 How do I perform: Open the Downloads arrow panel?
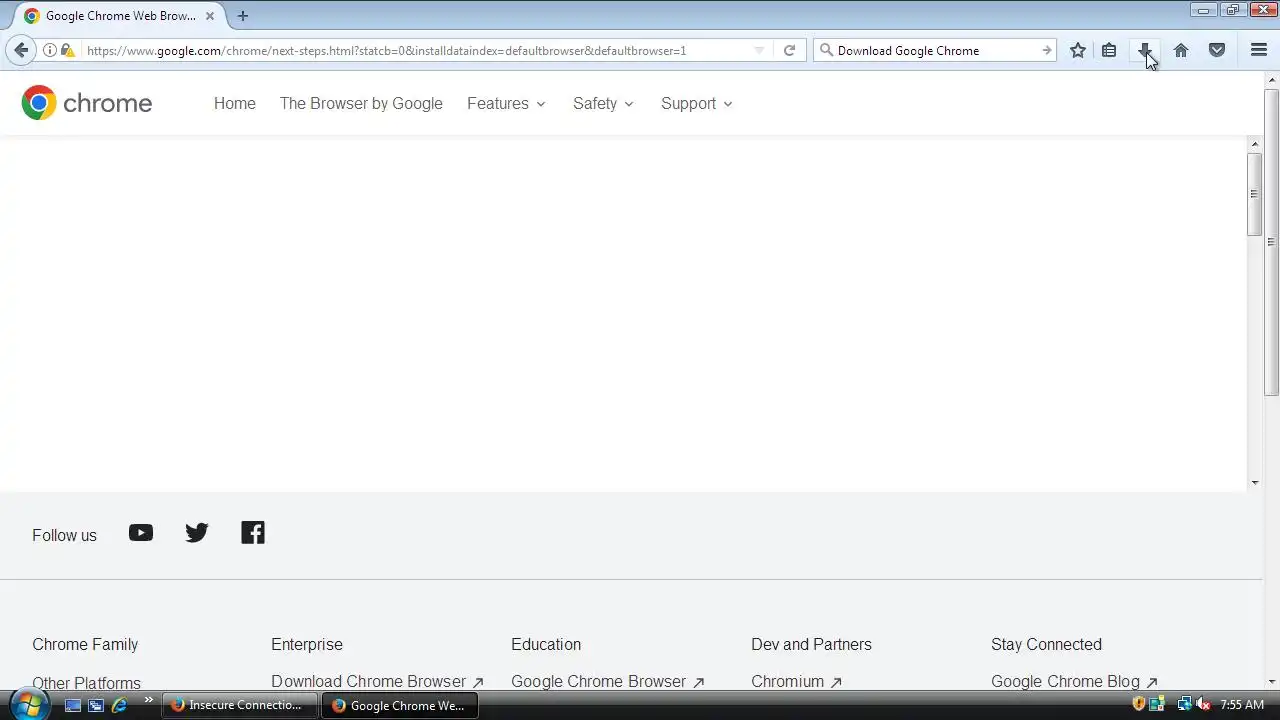1145,50
